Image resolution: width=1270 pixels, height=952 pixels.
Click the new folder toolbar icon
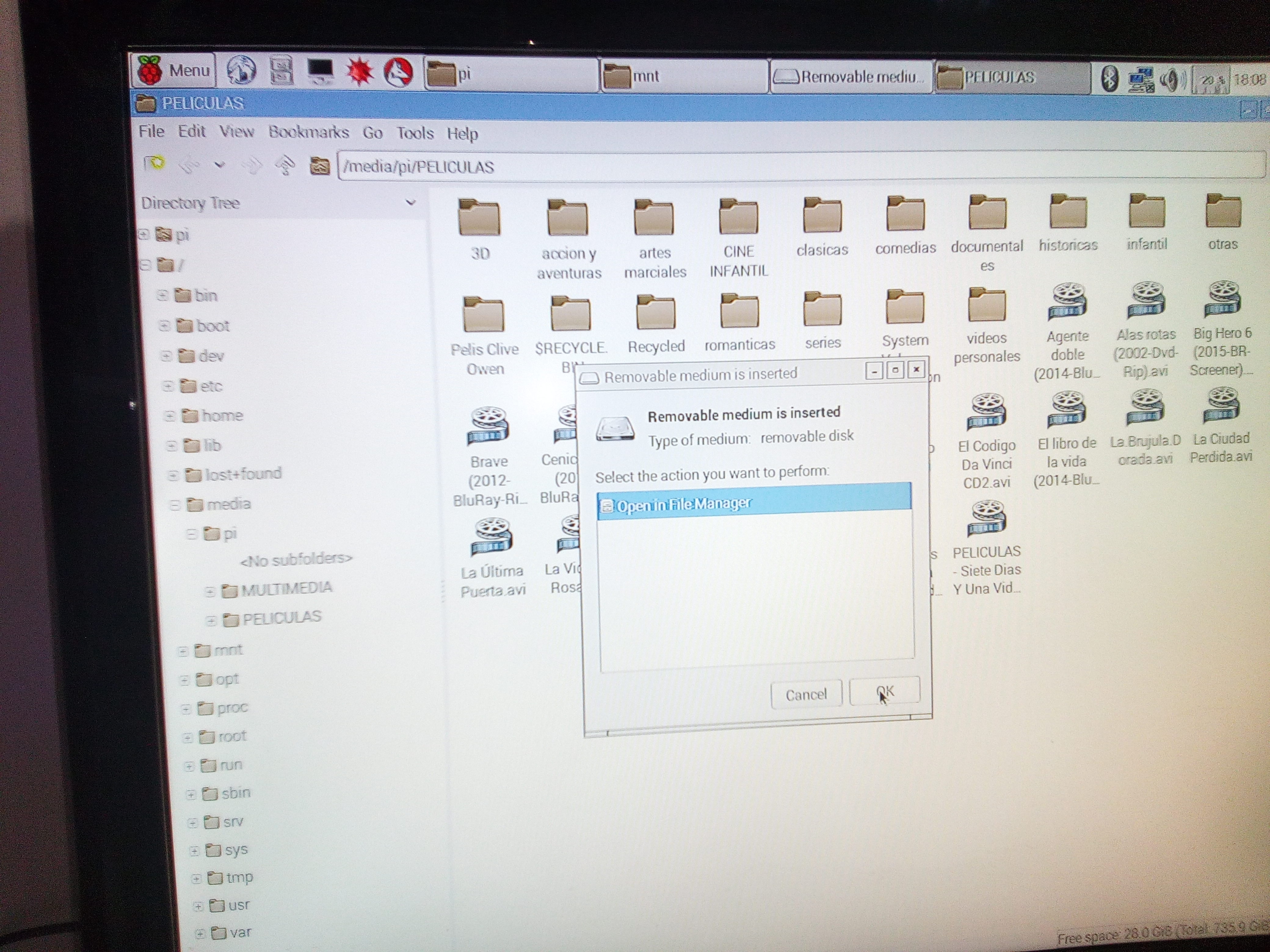coord(154,164)
